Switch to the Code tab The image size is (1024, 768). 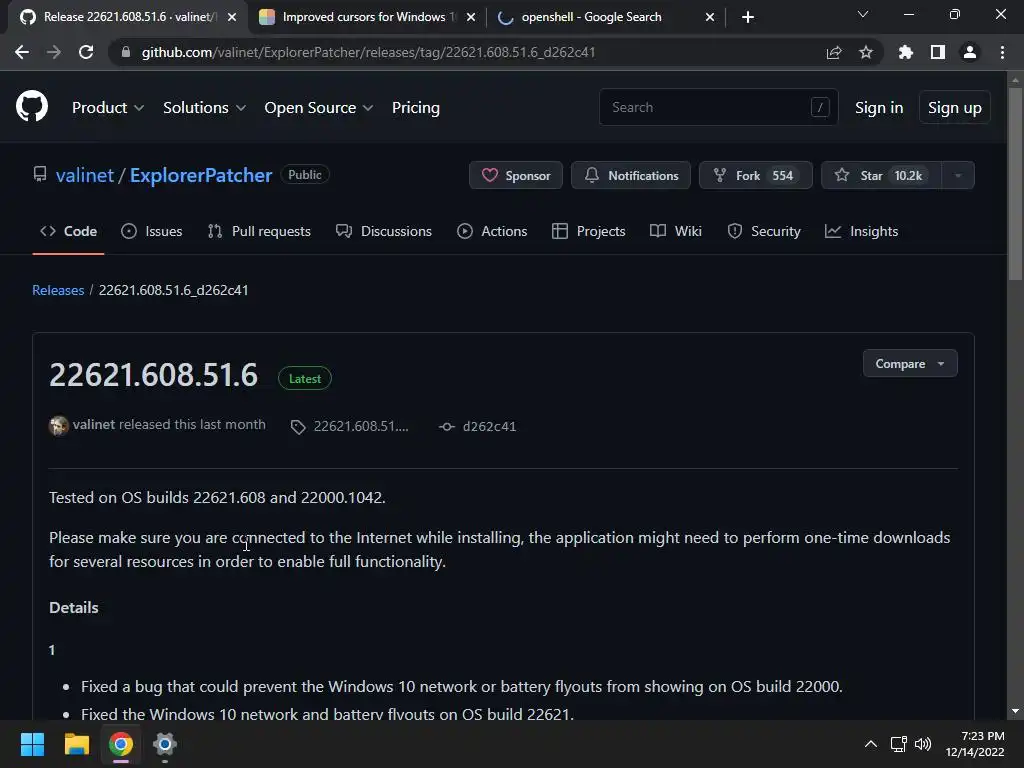click(69, 231)
